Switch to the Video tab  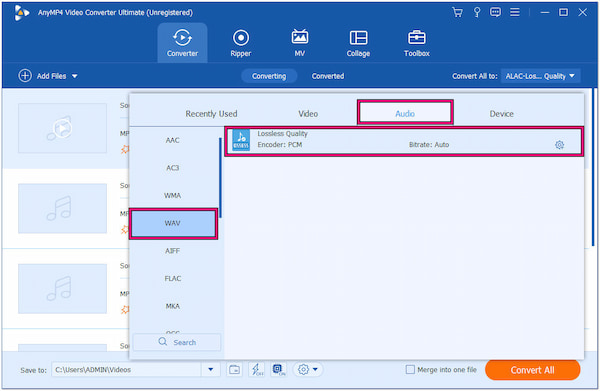pyautogui.click(x=308, y=114)
